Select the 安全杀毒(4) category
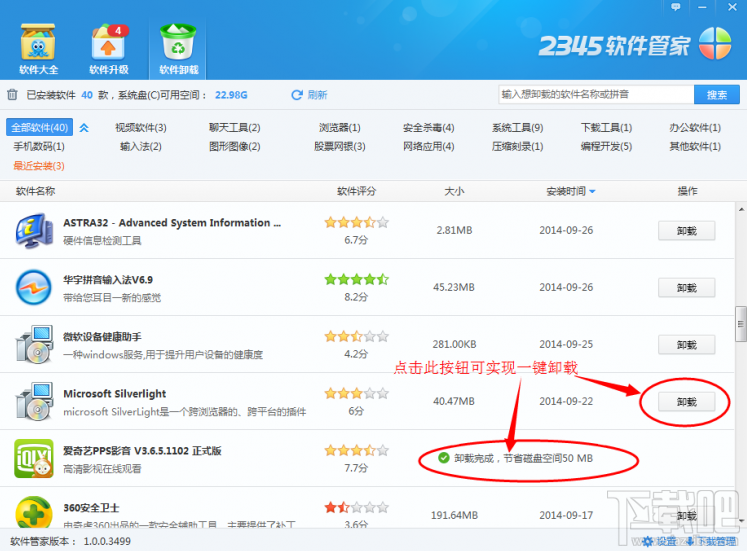 click(x=428, y=128)
